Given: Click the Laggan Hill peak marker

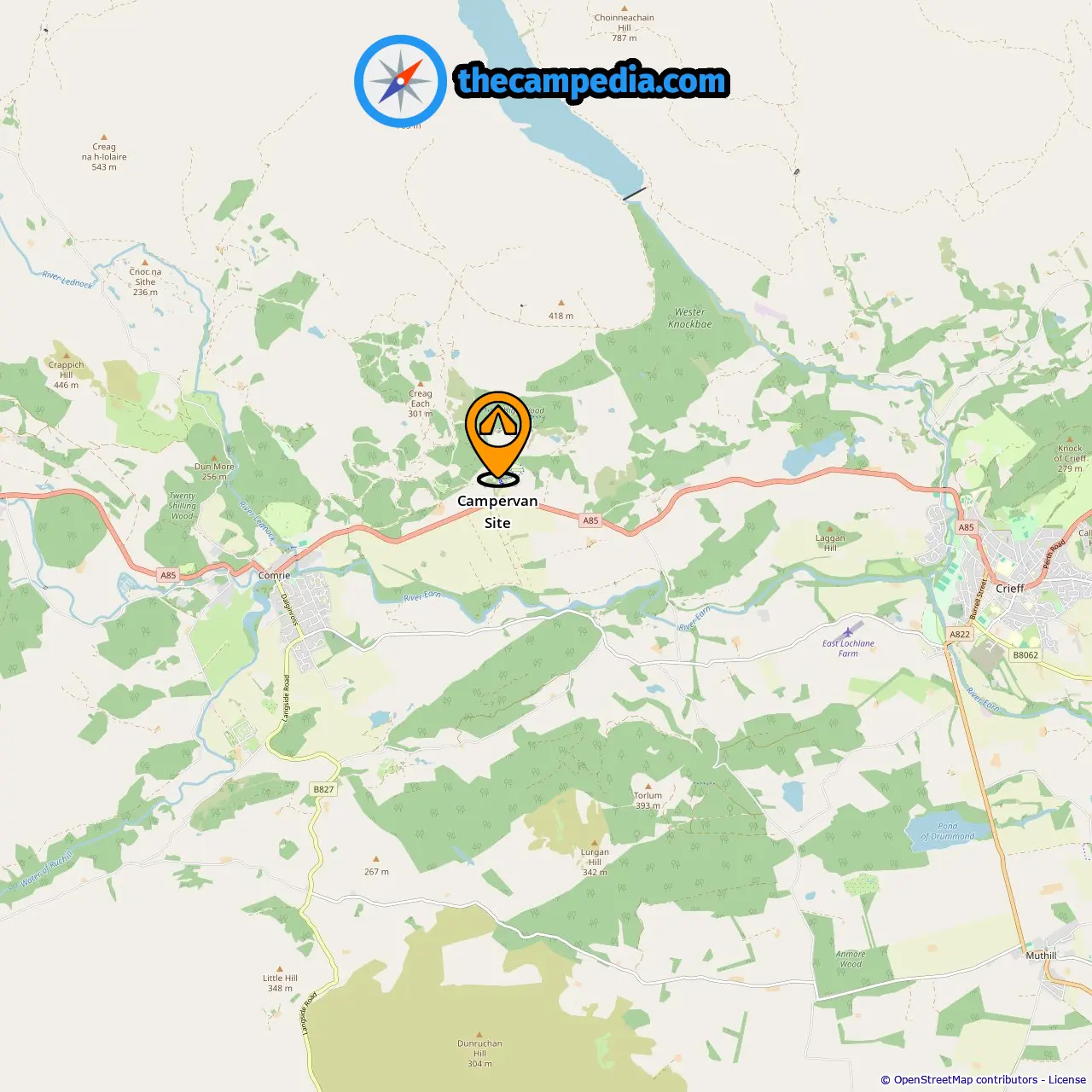Looking at the screenshot, I should coord(829,529).
